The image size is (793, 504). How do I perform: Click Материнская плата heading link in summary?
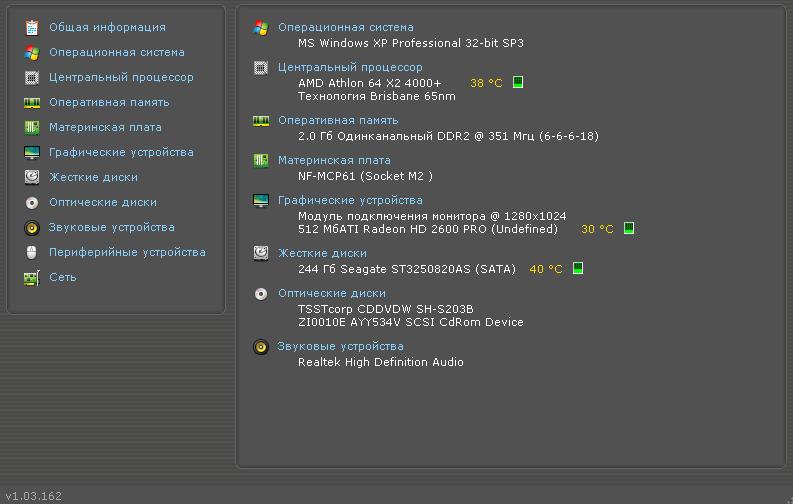(334, 160)
